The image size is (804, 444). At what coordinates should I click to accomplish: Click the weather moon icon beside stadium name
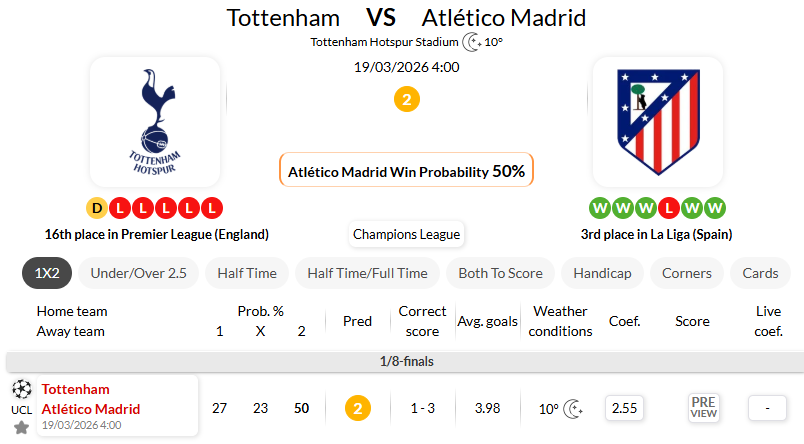coord(472,42)
